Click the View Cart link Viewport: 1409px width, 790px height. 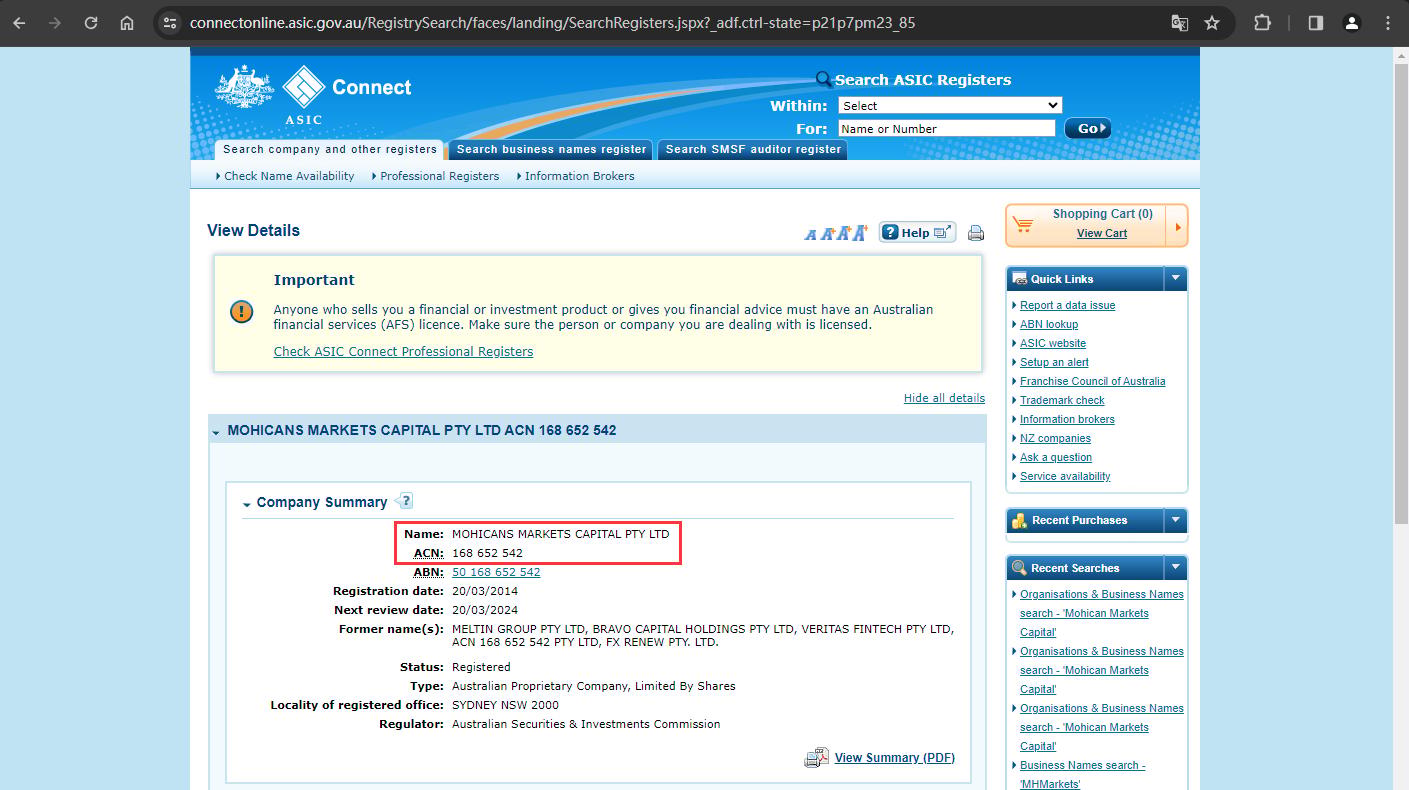click(x=1102, y=233)
